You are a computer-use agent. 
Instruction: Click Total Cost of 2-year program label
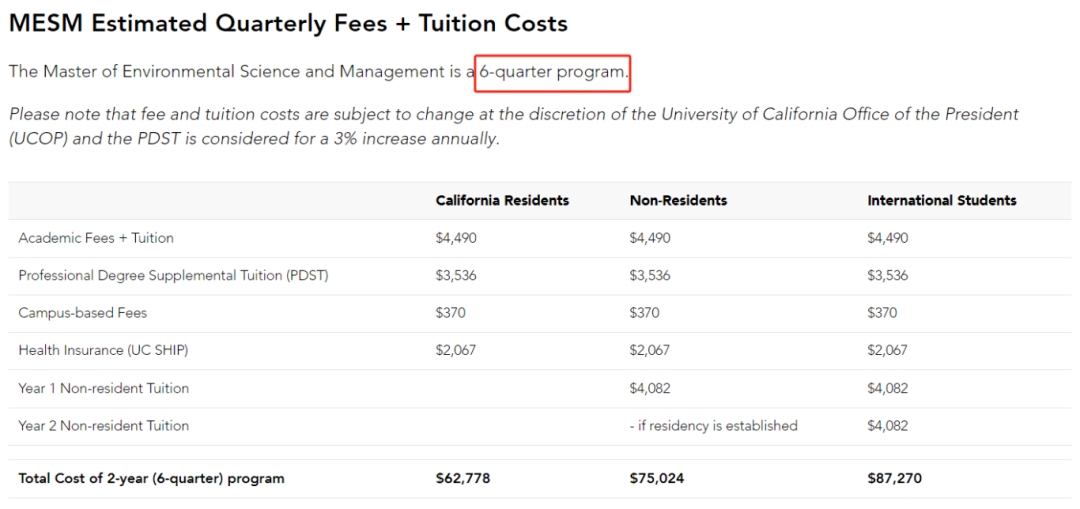(x=152, y=478)
